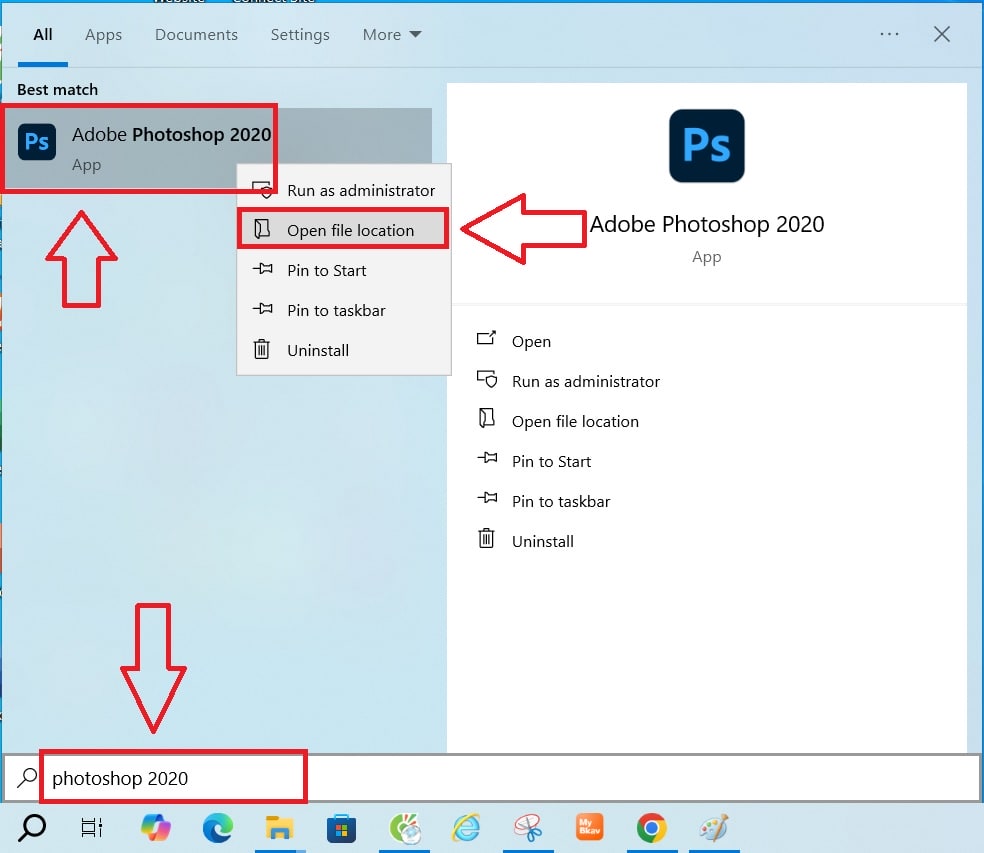This screenshot has width=984, height=853.
Task: Close the search panel with X
Action: click(x=941, y=34)
